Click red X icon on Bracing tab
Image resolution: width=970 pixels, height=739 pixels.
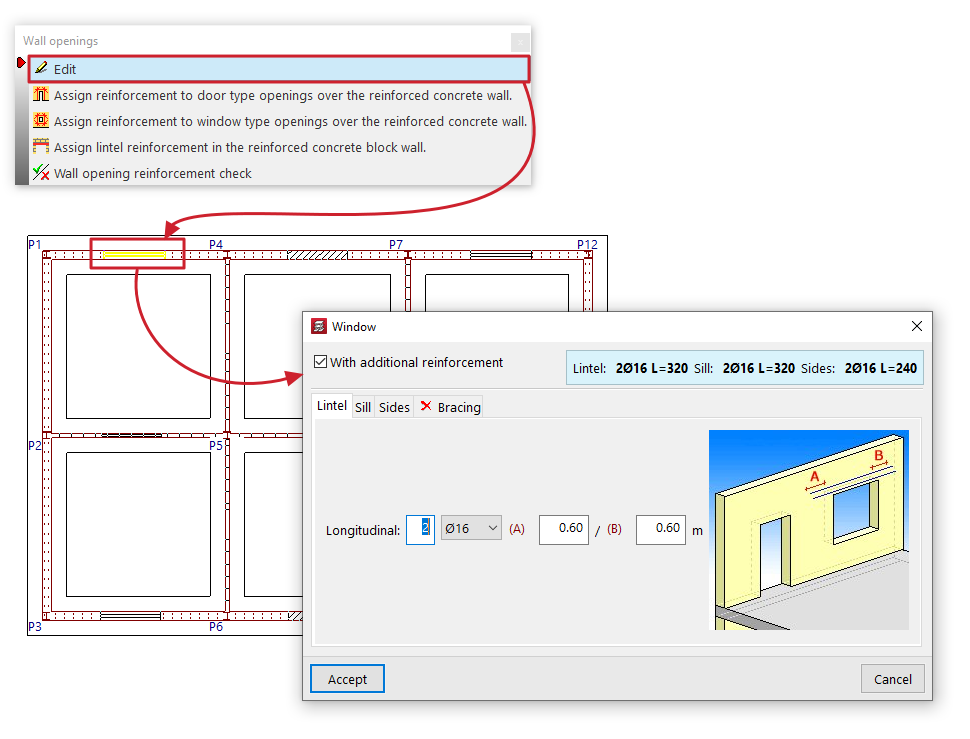click(x=426, y=406)
